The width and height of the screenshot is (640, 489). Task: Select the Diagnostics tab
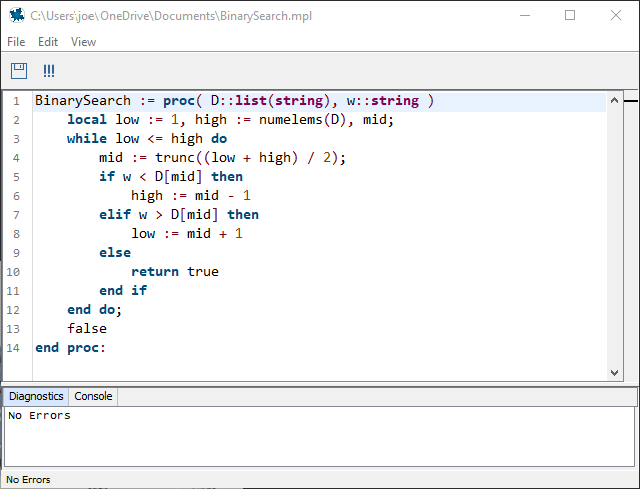click(36, 396)
